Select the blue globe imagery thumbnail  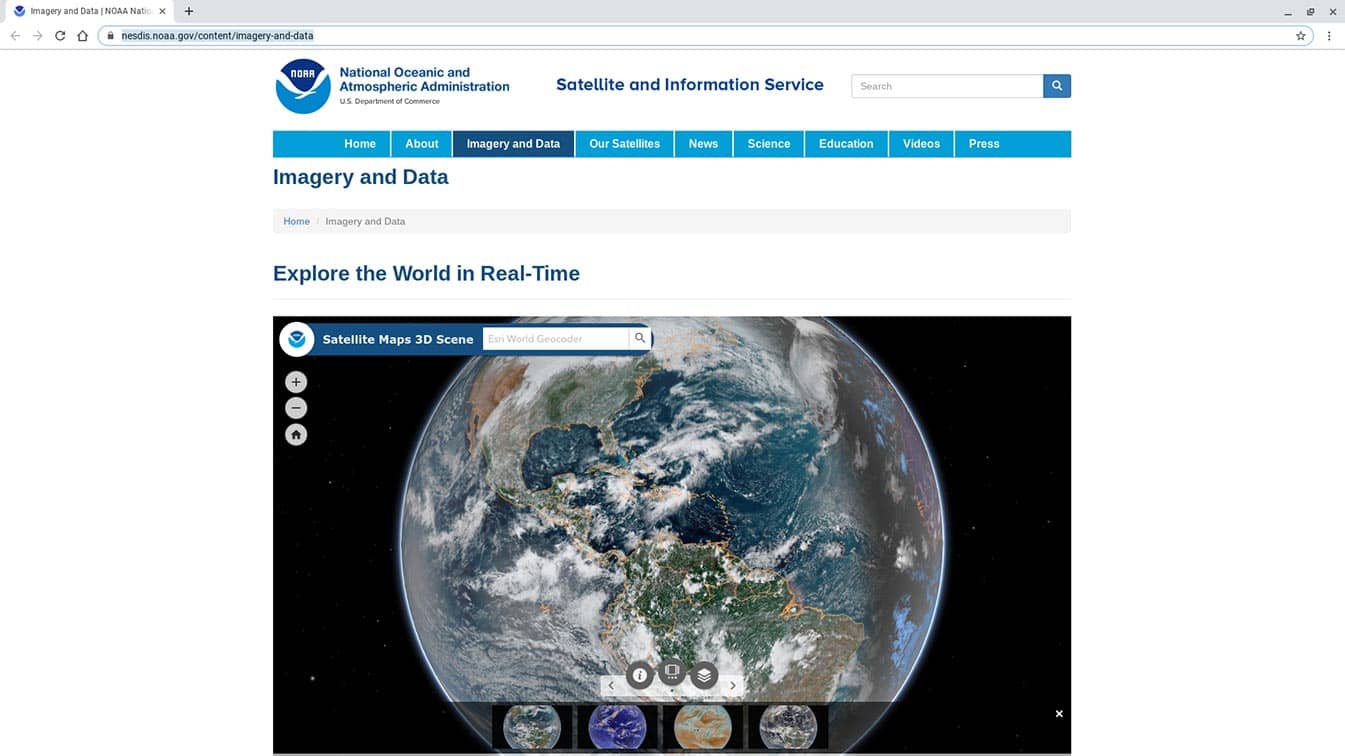pyautogui.click(x=617, y=727)
